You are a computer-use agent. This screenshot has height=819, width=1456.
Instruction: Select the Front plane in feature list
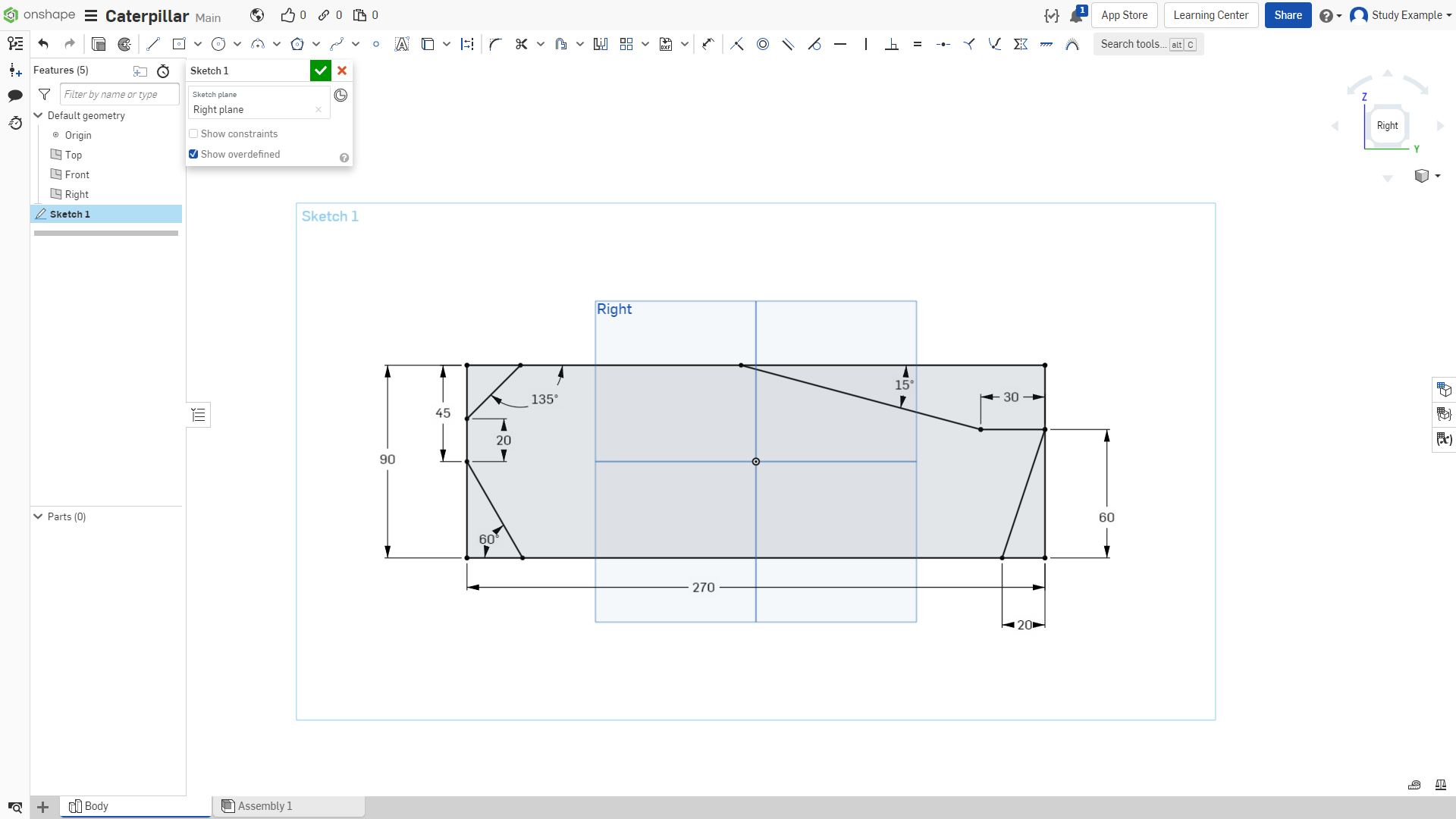(x=77, y=174)
